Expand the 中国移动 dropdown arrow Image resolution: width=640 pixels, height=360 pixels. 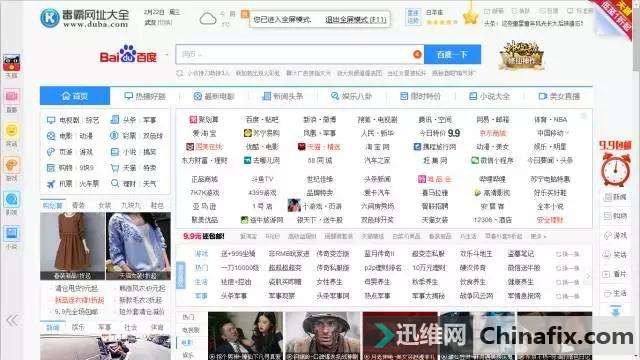[x=567, y=133]
